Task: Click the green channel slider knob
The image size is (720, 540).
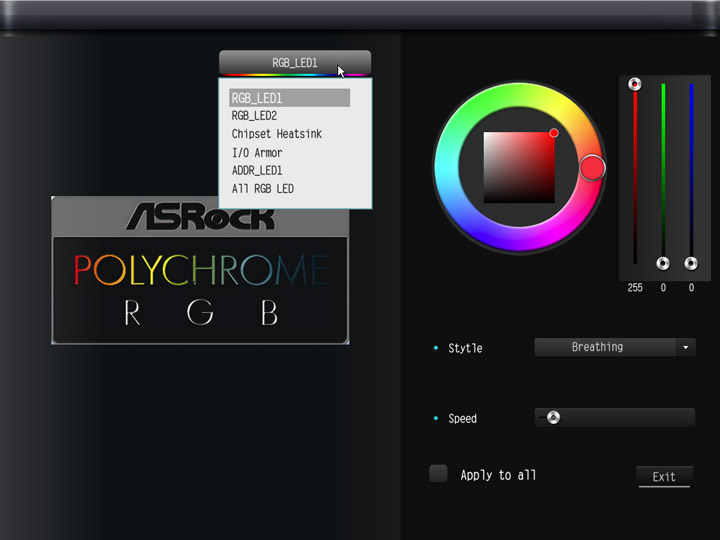Action: (663, 264)
